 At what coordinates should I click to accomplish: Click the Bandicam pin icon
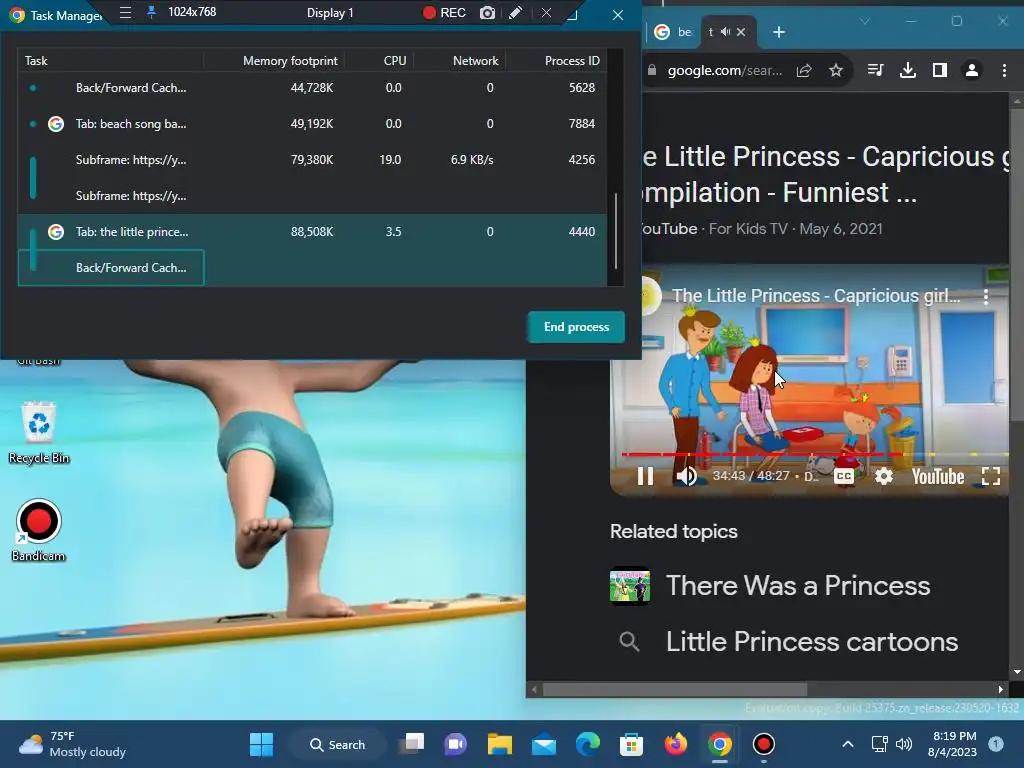point(151,12)
